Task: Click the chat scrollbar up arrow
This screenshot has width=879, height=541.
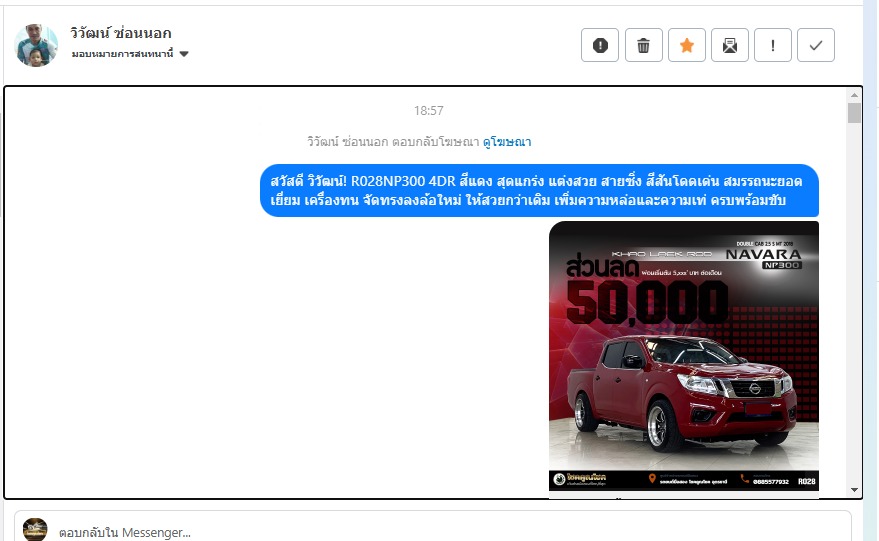Action: click(x=854, y=95)
